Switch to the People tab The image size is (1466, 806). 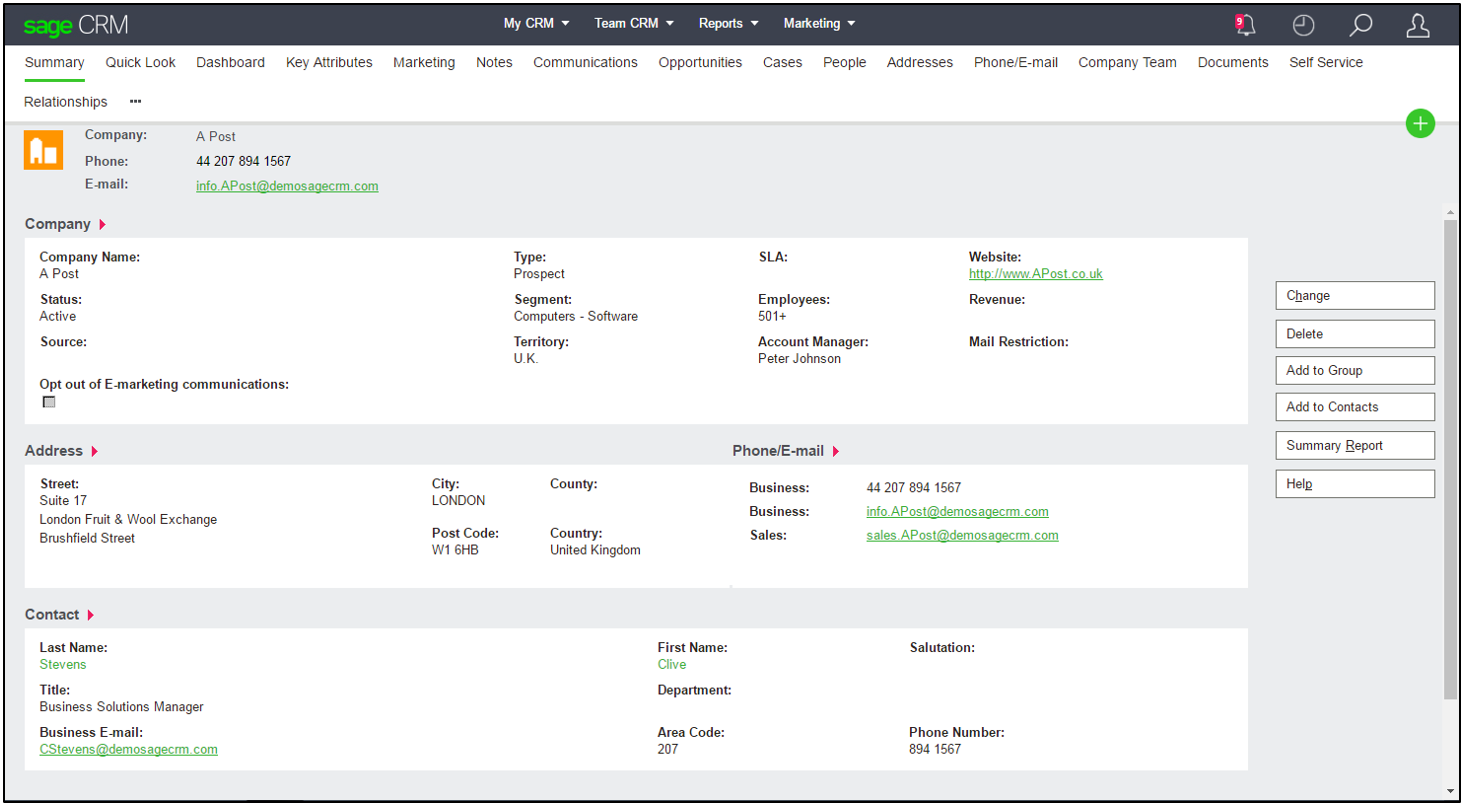pyautogui.click(x=844, y=62)
